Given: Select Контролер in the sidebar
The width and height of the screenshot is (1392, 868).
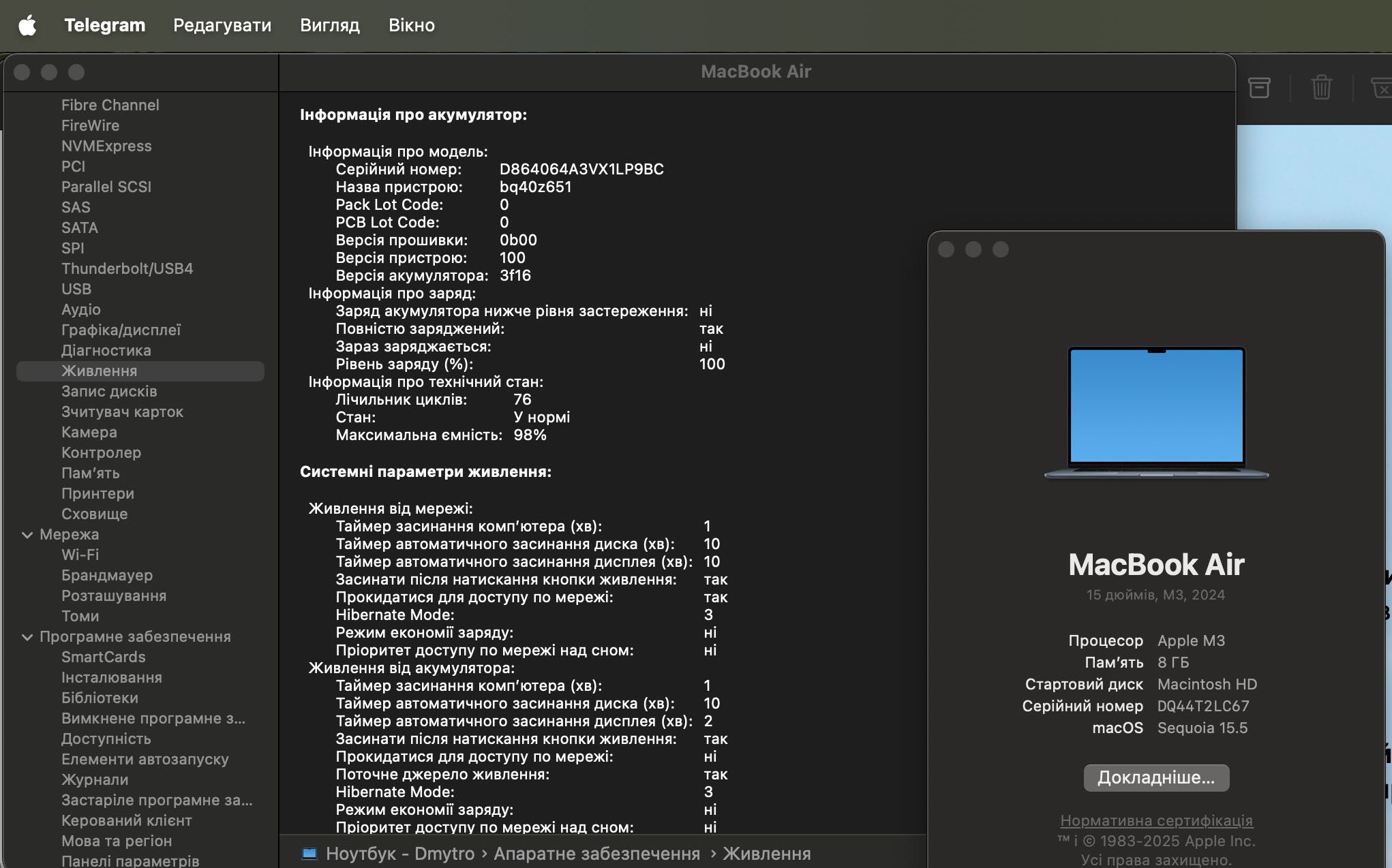Looking at the screenshot, I should pos(102,452).
